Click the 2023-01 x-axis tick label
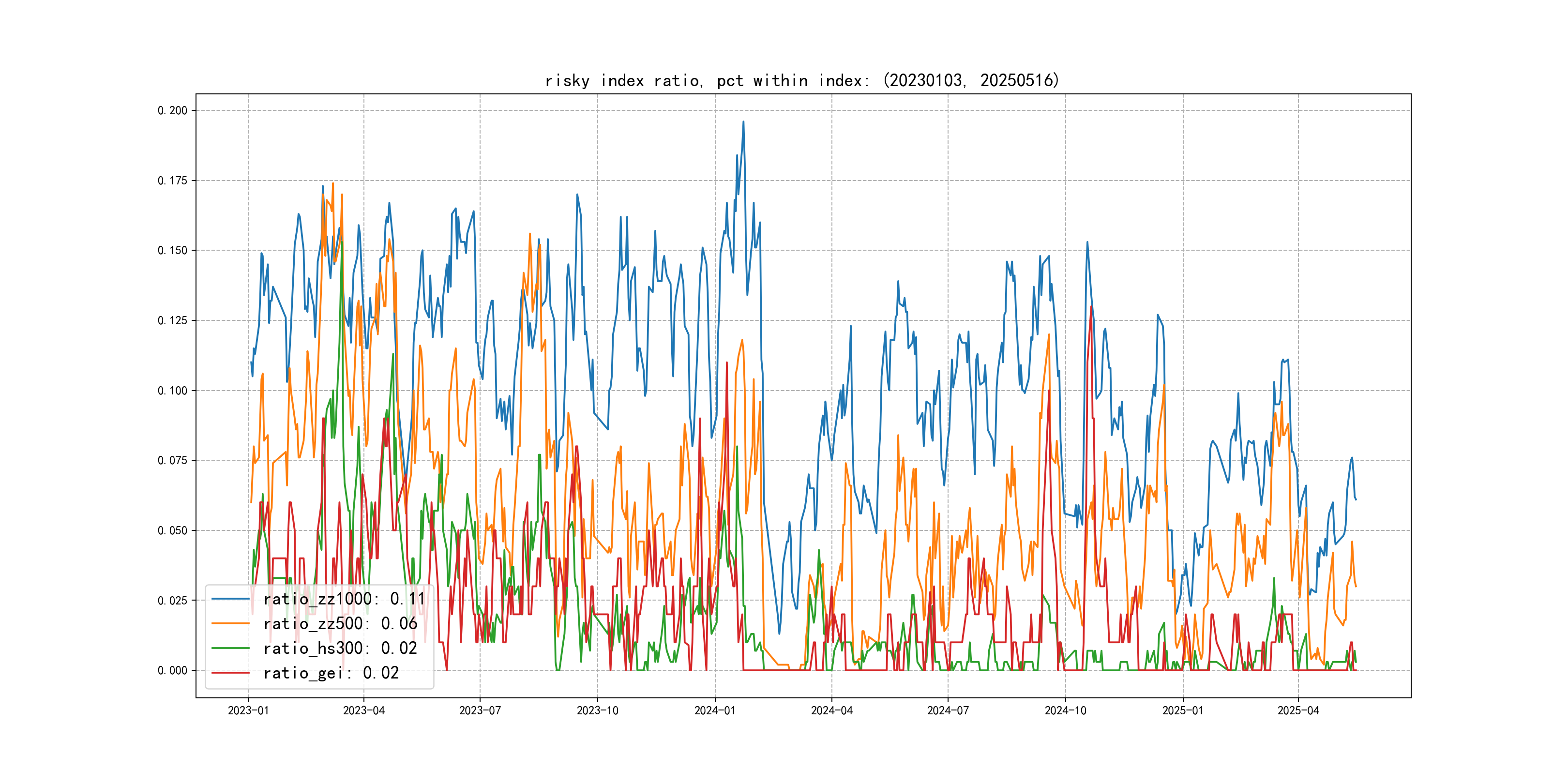 (x=248, y=710)
